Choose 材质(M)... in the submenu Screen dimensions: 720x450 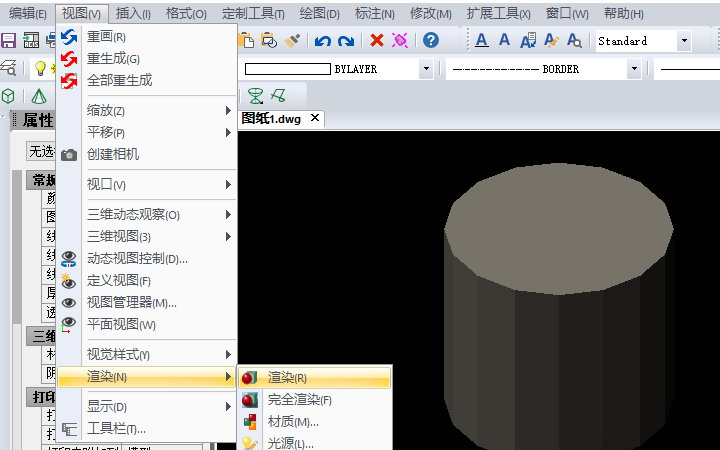tap(315, 422)
